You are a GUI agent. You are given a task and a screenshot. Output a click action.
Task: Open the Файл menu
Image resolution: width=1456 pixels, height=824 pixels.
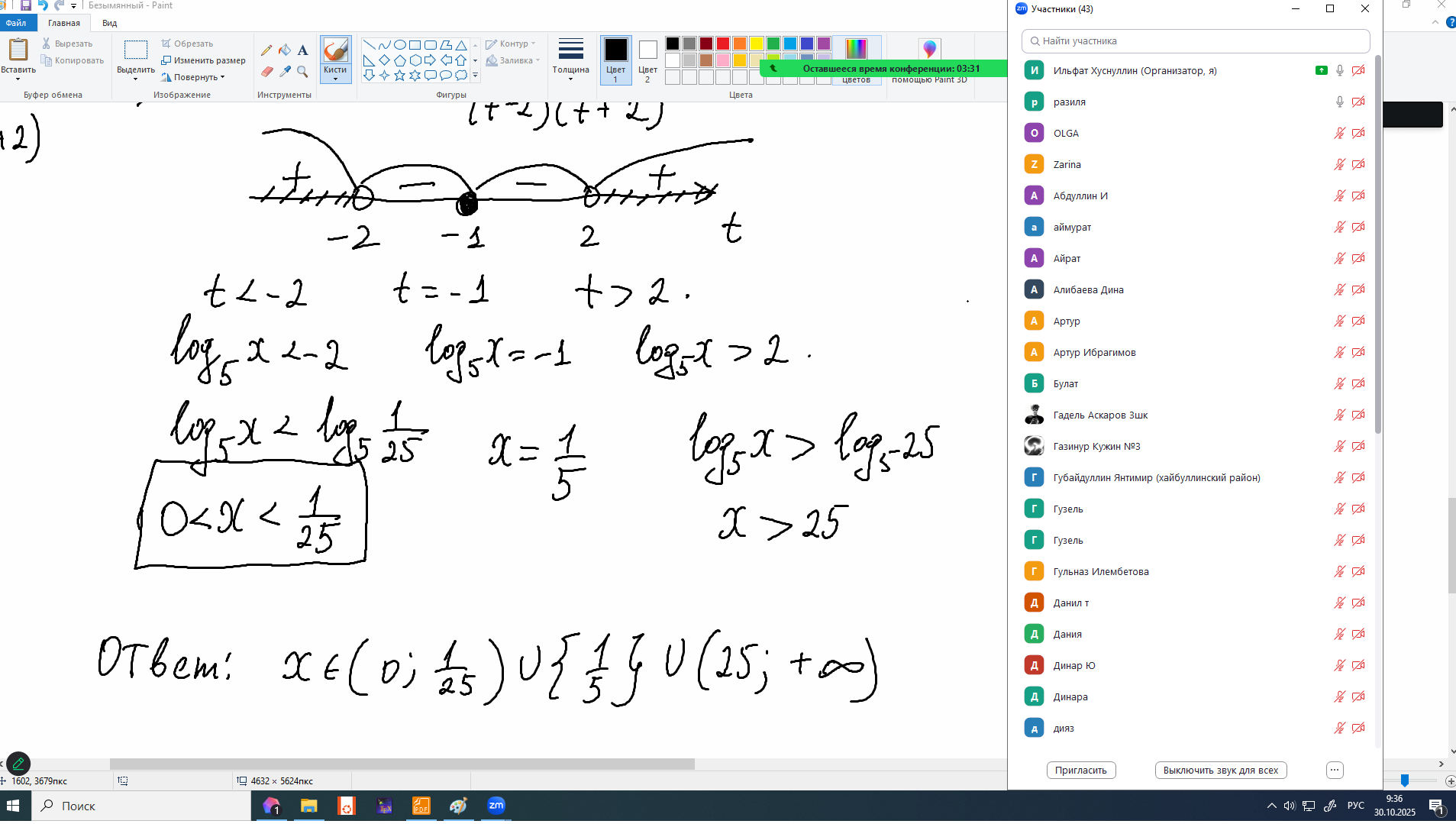[17, 23]
